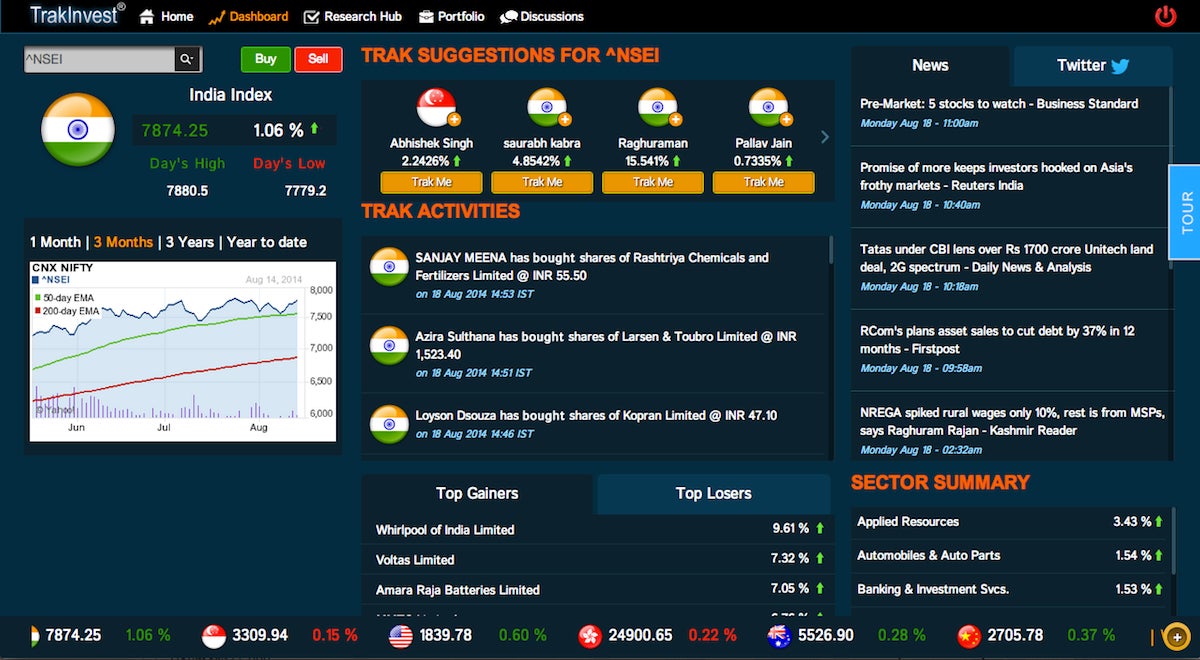Focus the ^NSEI symbol search field
Viewport: 1200px width, 660px height.
[x=99, y=59]
